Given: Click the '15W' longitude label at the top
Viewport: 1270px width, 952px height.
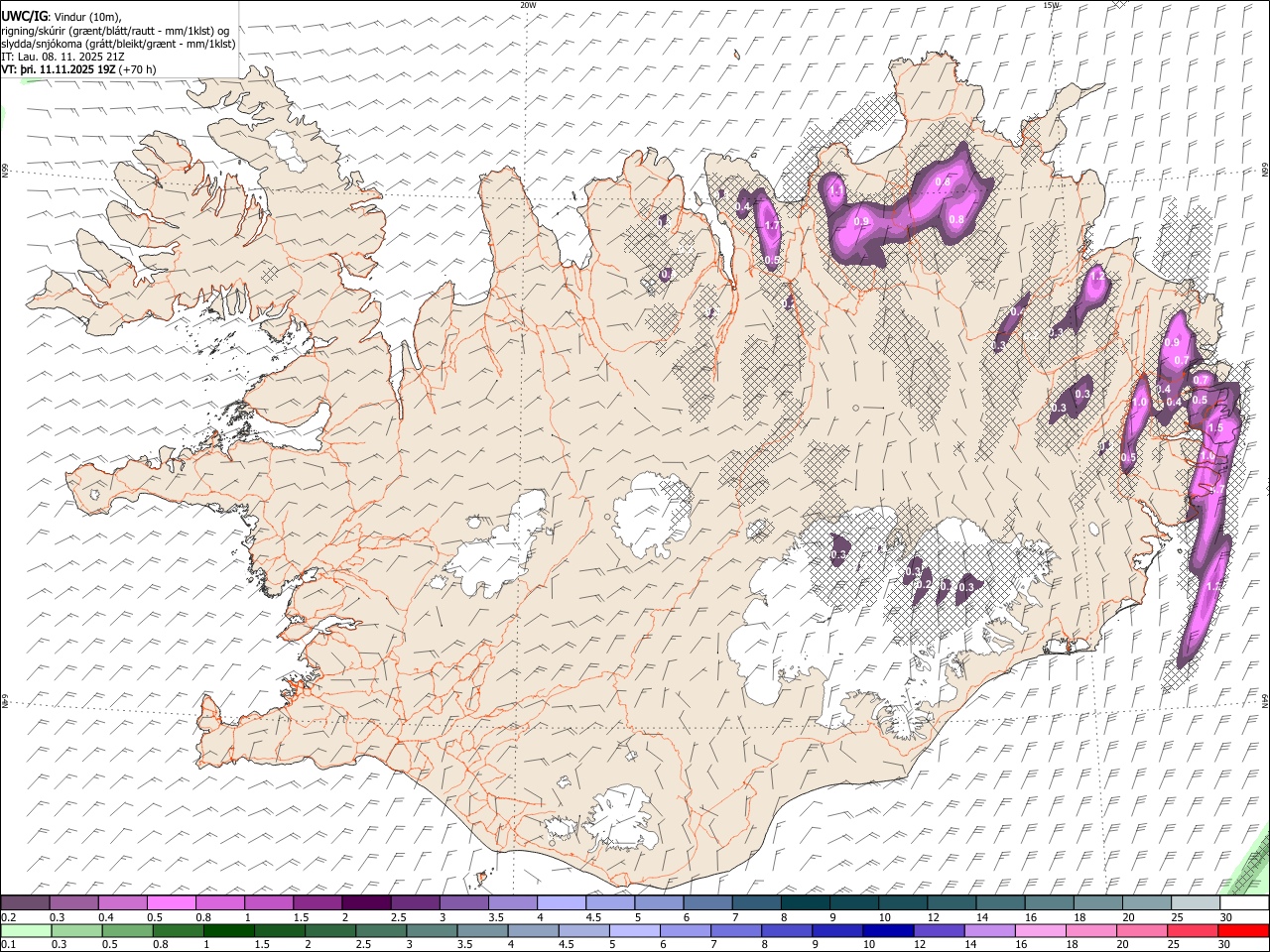Looking at the screenshot, I should click(x=1052, y=5).
